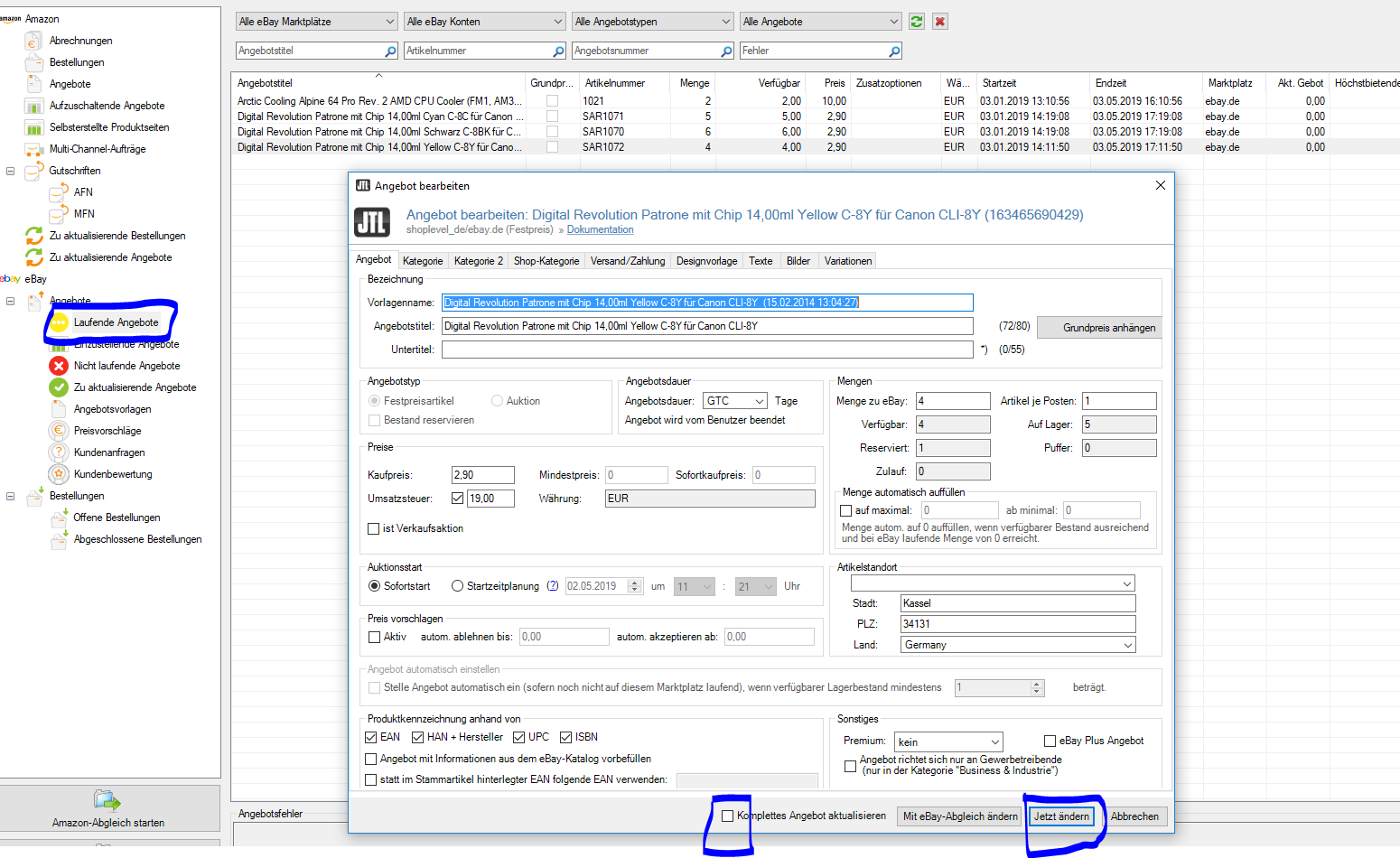Viewport: 1400px width, 858px height.
Task: Uncheck the EAN checkbox
Action: point(370,737)
